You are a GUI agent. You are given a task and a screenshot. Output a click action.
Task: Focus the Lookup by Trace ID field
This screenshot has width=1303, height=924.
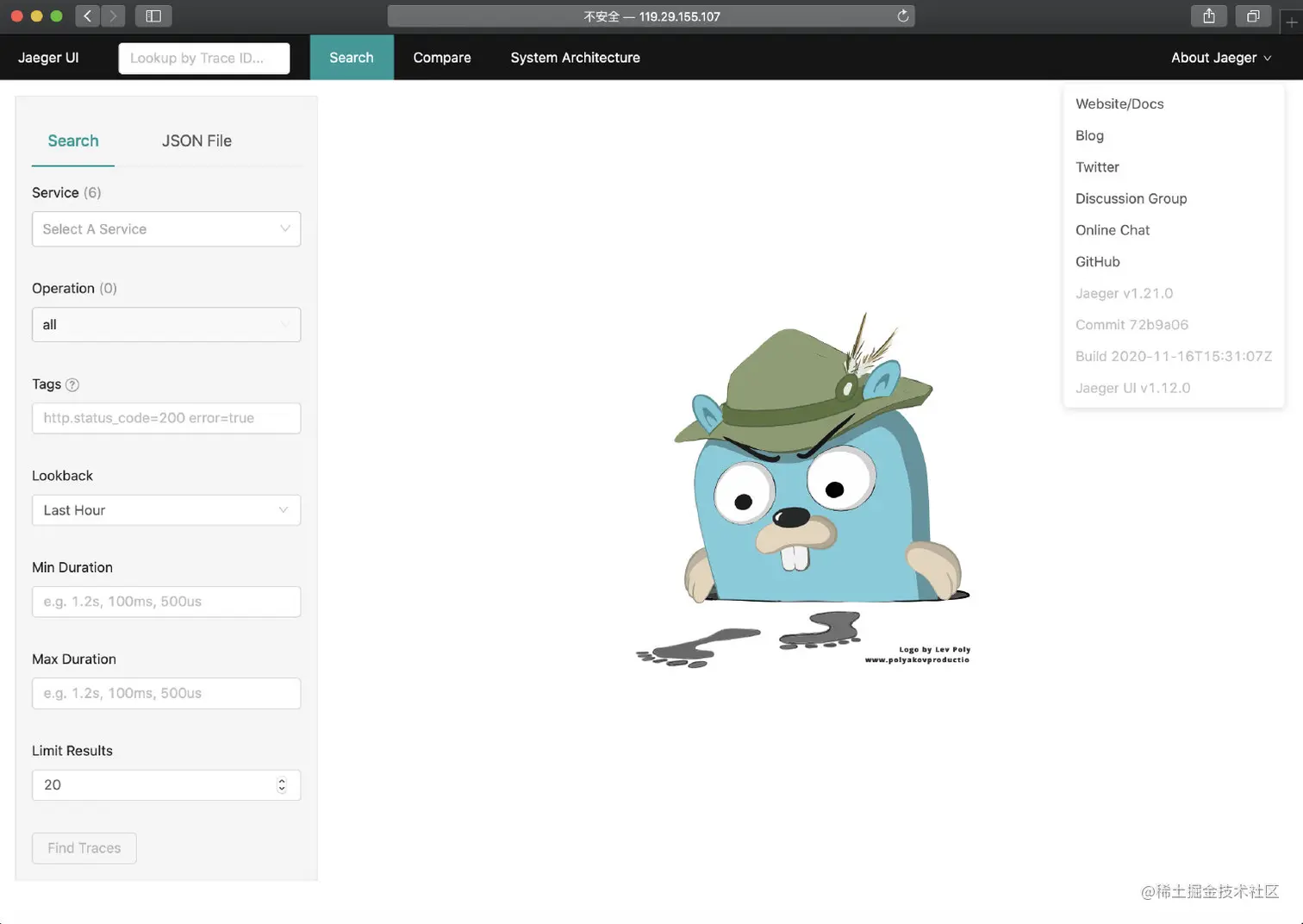pyautogui.click(x=204, y=58)
